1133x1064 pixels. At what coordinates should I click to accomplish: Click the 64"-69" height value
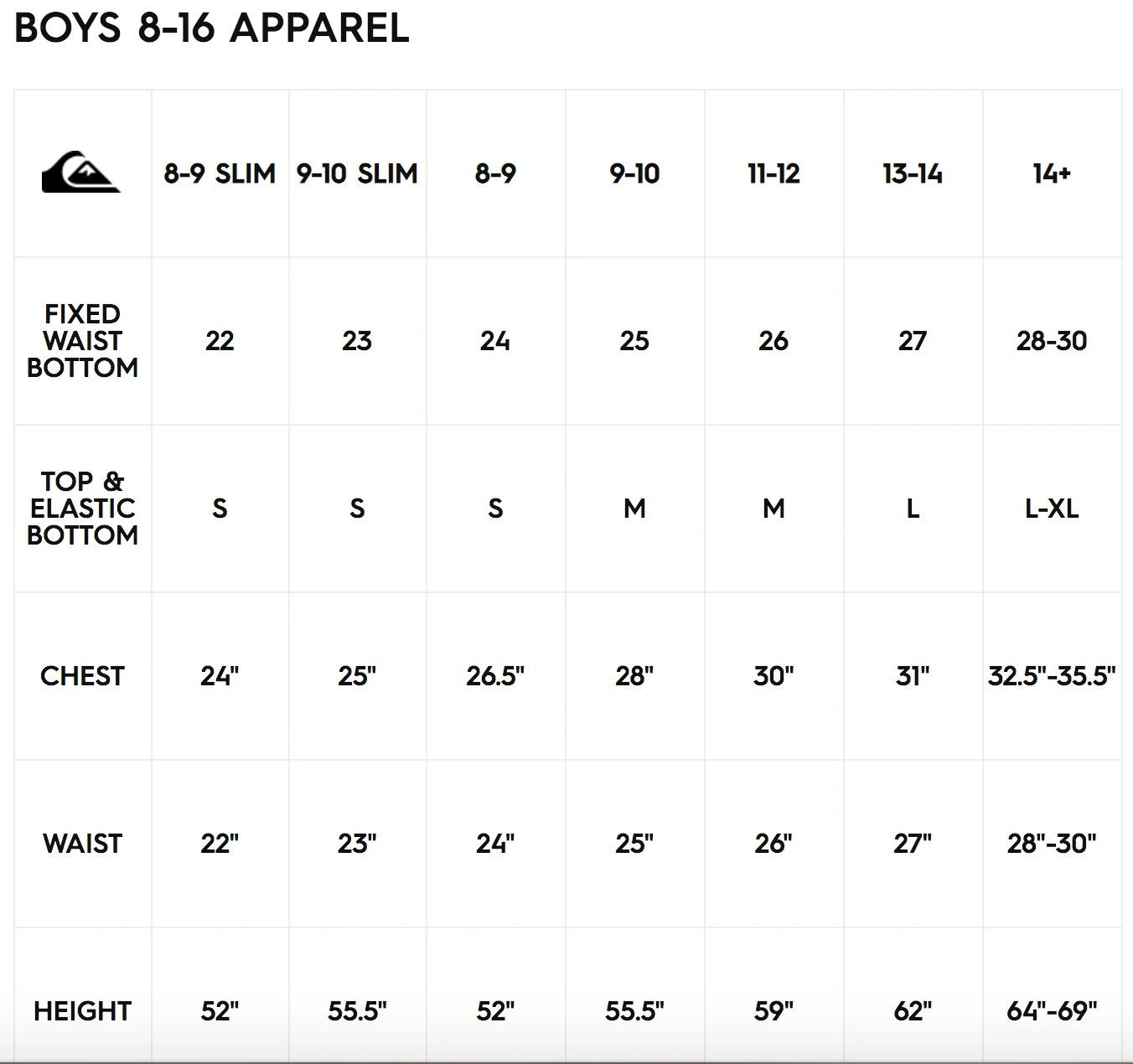click(x=1052, y=1011)
